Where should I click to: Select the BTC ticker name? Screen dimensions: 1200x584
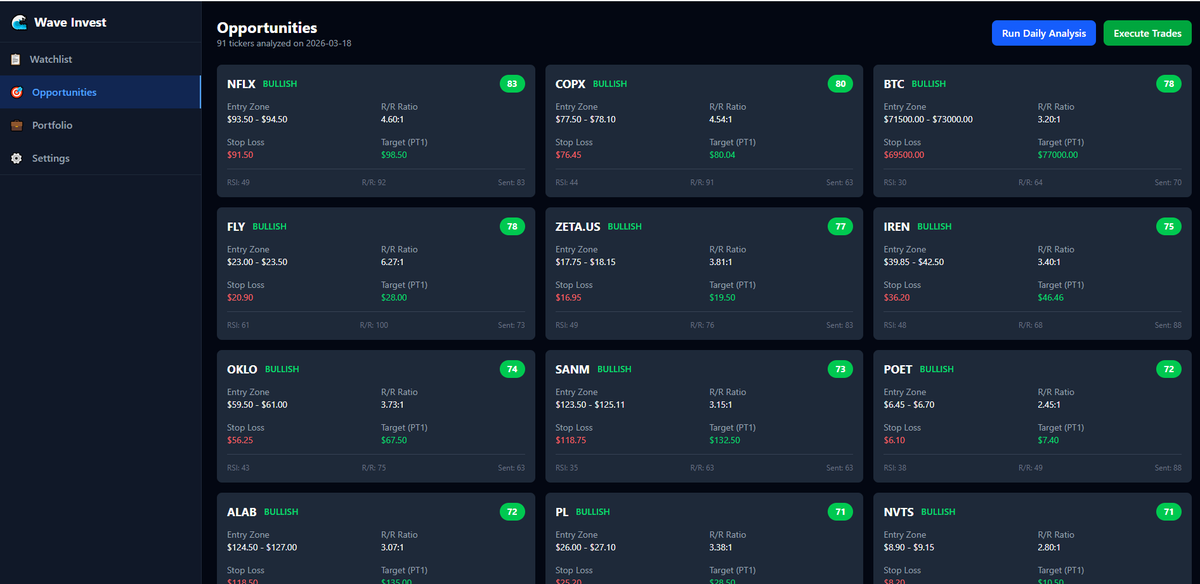[x=894, y=84]
